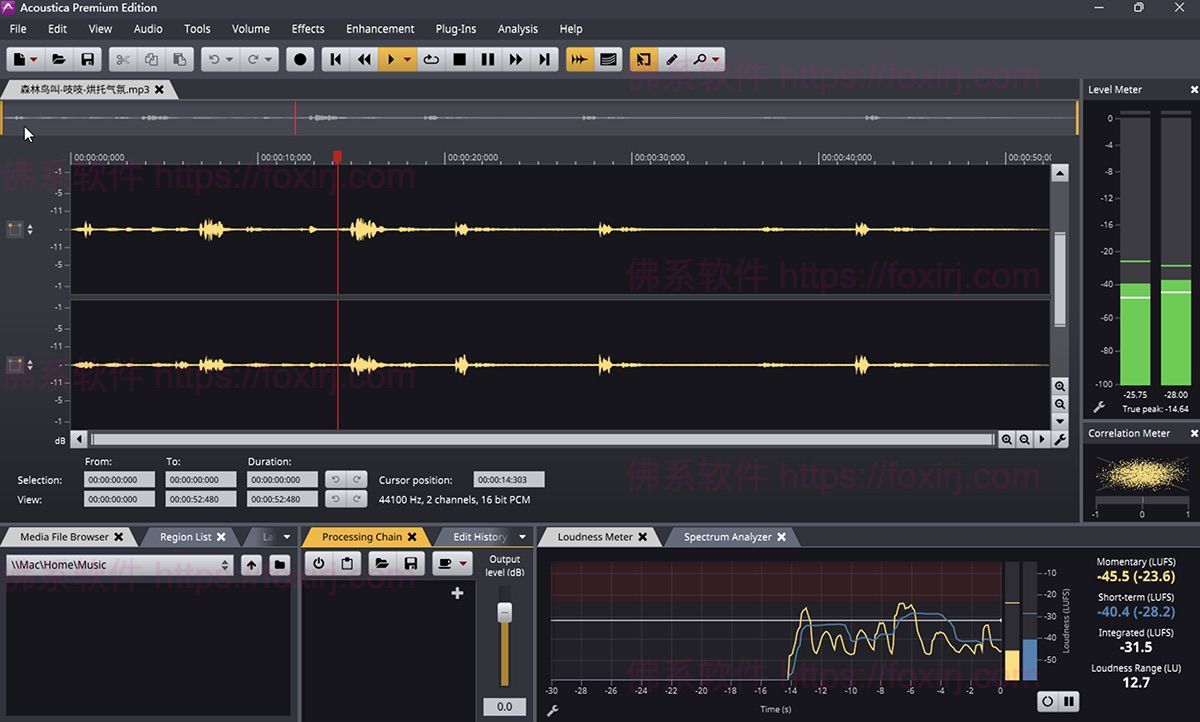Select the Time Selection tool
The image size is (1200, 722).
click(x=645, y=59)
